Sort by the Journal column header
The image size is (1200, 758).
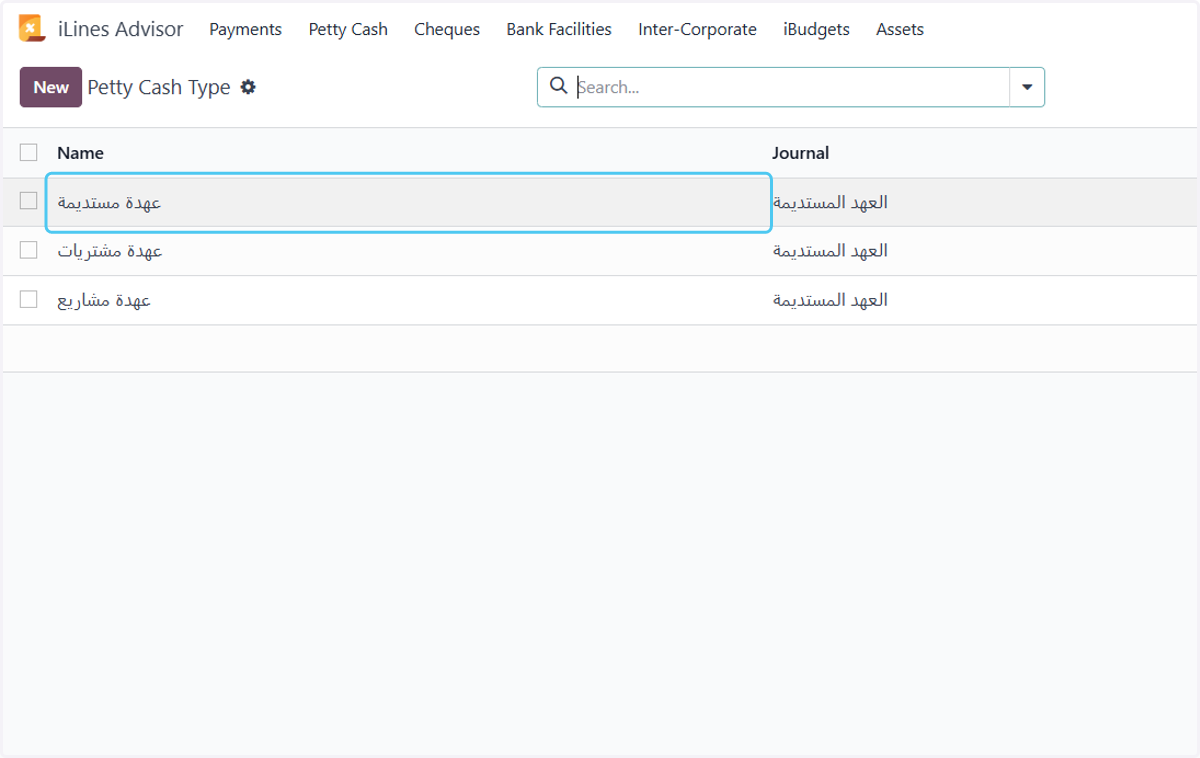(800, 153)
